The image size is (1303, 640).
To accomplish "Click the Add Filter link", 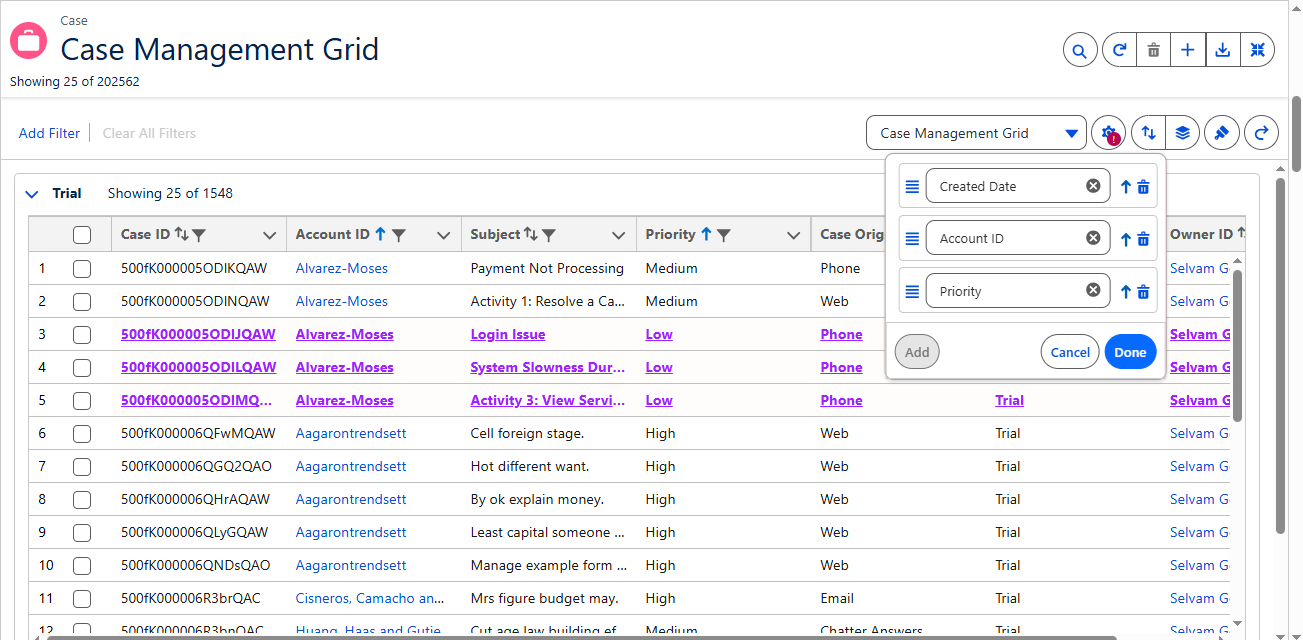I will [49, 133].
